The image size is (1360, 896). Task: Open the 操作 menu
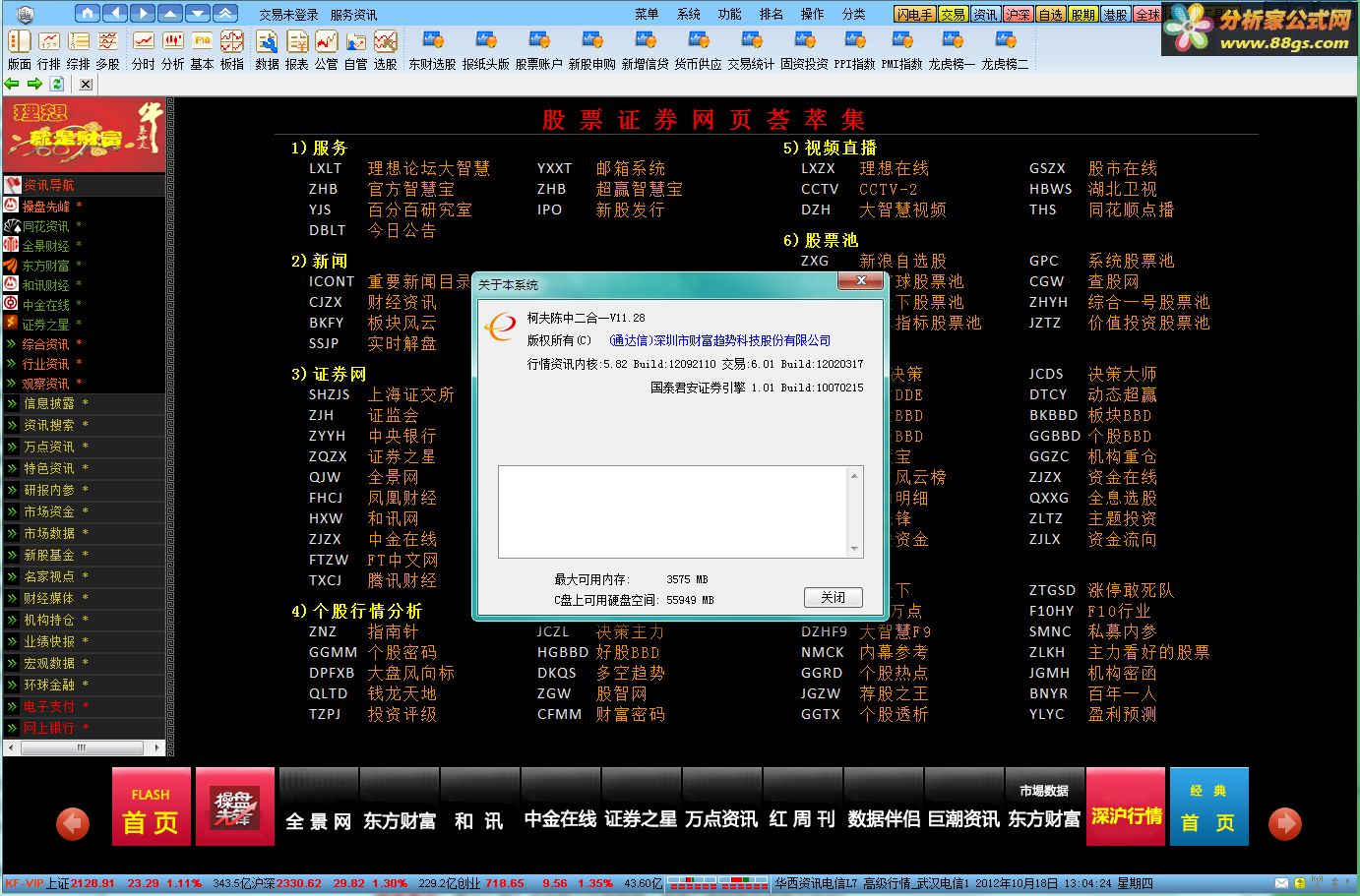tap(813, 14)
